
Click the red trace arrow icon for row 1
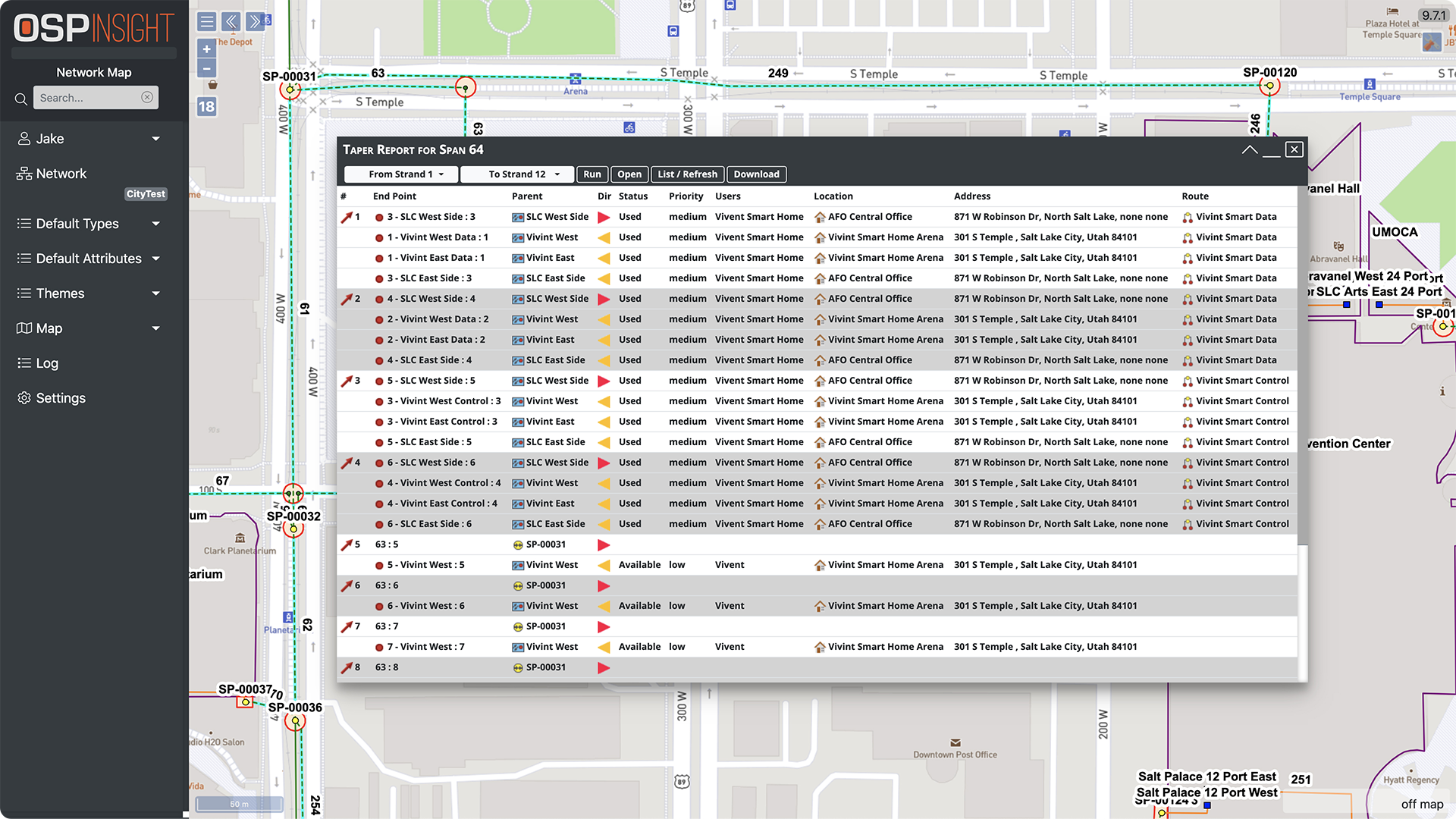point(347,217)
